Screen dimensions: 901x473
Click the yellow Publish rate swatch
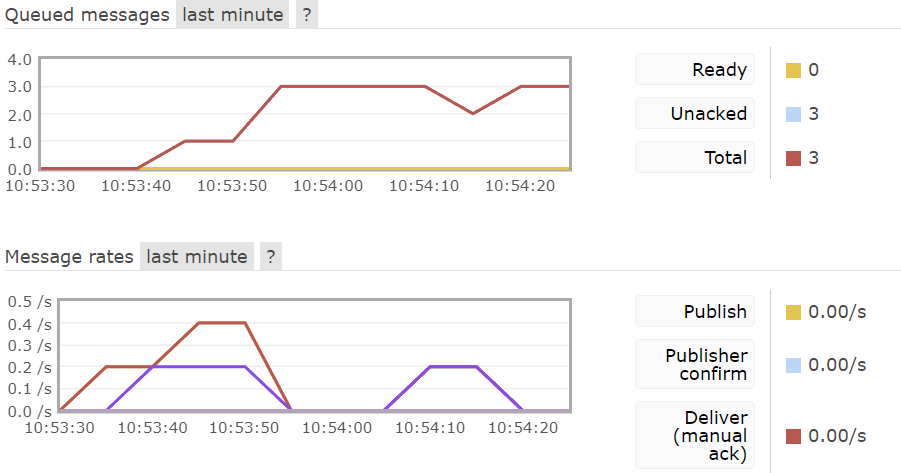coord(793,312)
